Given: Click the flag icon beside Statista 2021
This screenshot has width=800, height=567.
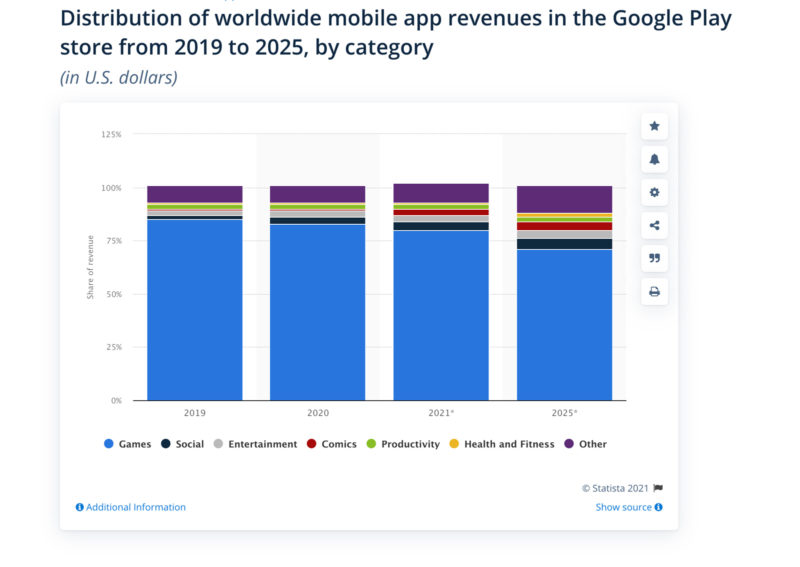Looking at the screenshot, I should coord(658,488).
